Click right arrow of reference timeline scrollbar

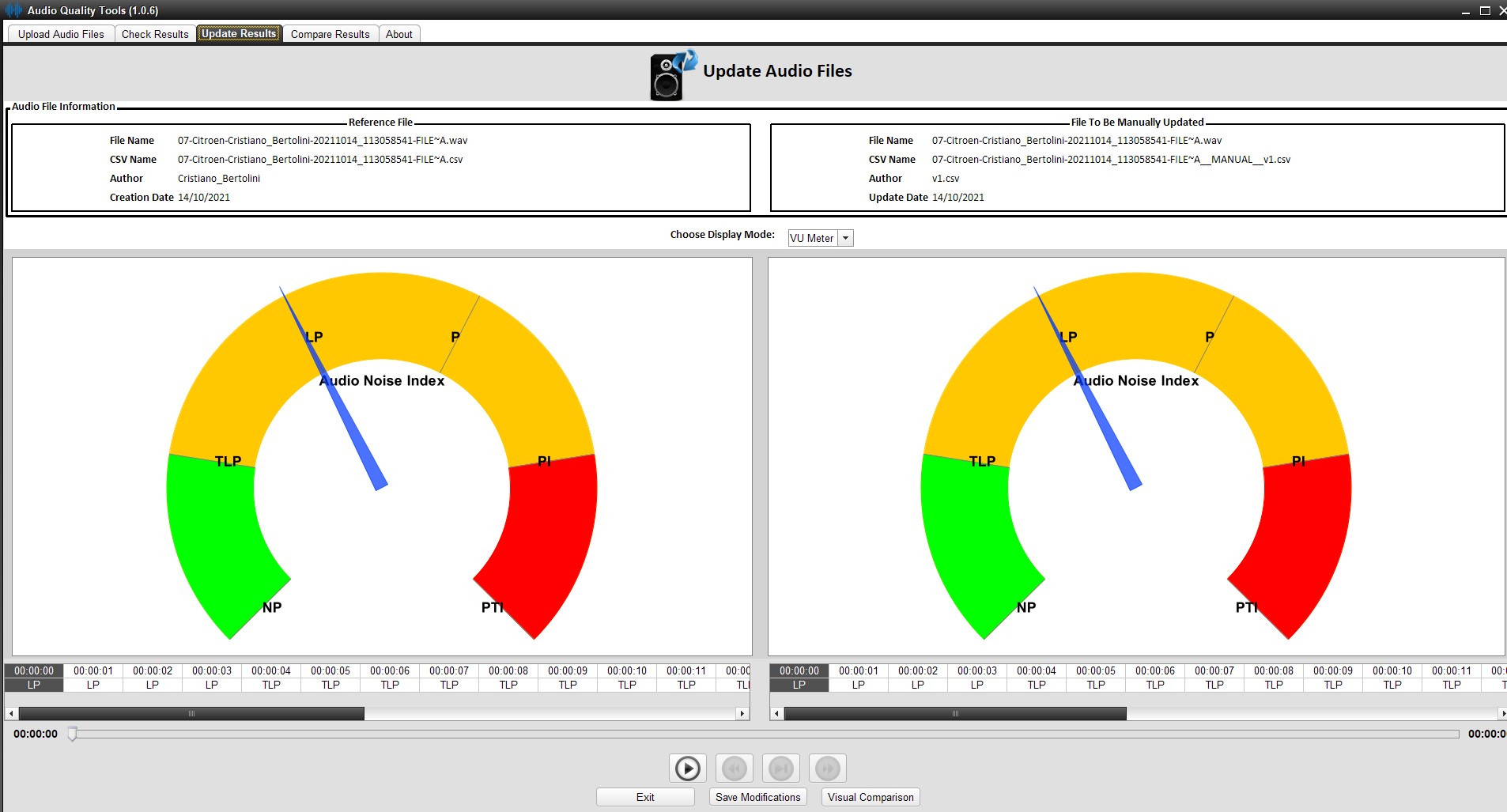pyautogui.click(x=742, y=714)
